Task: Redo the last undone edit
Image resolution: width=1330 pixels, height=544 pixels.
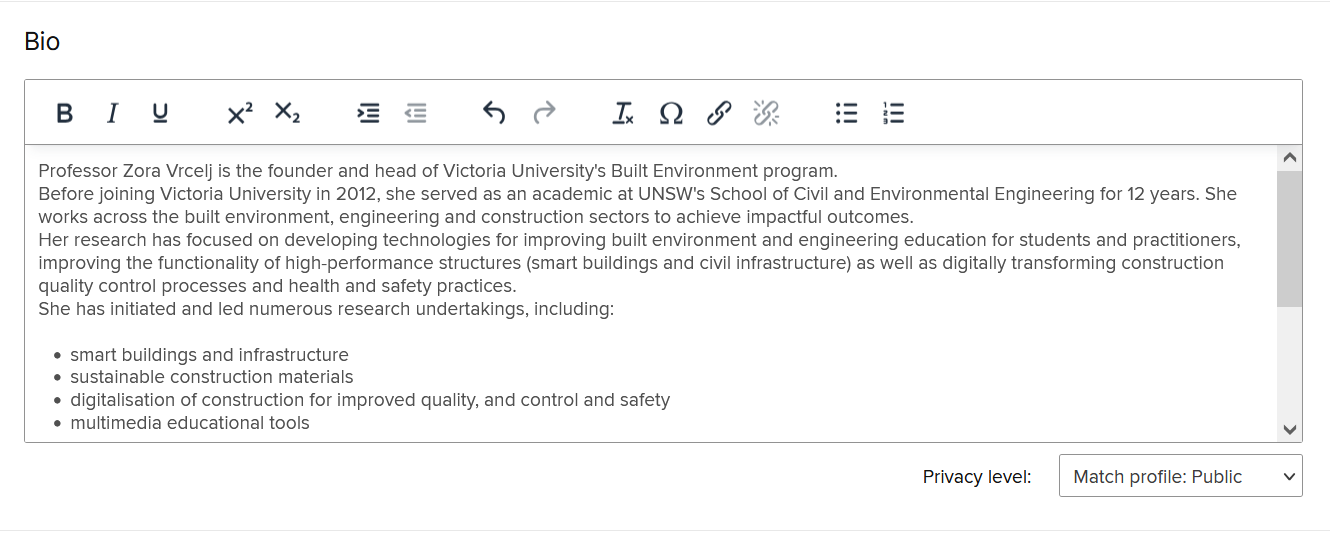Action: (543, 113)
